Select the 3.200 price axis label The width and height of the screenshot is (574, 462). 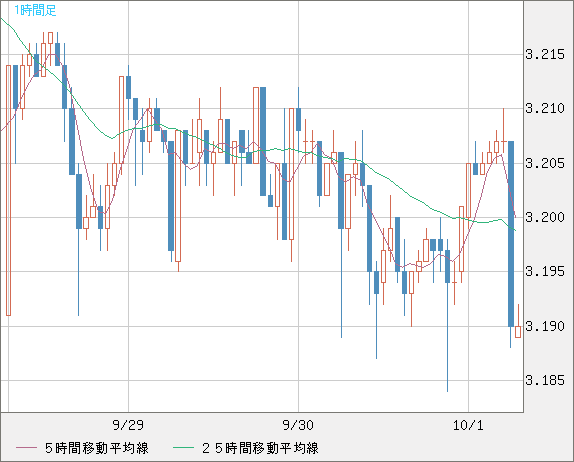click(545, 217)
